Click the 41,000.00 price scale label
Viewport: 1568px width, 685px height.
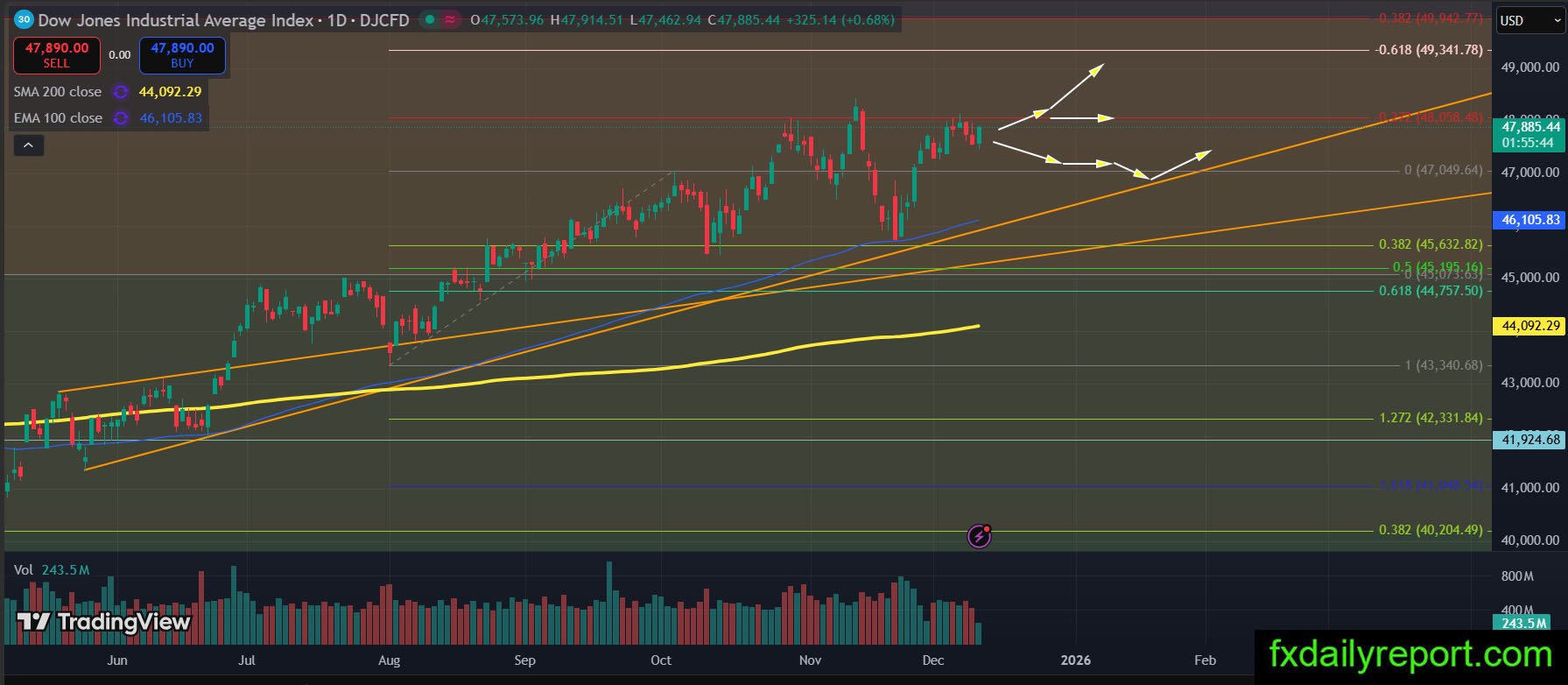[x=1529, y=488]
